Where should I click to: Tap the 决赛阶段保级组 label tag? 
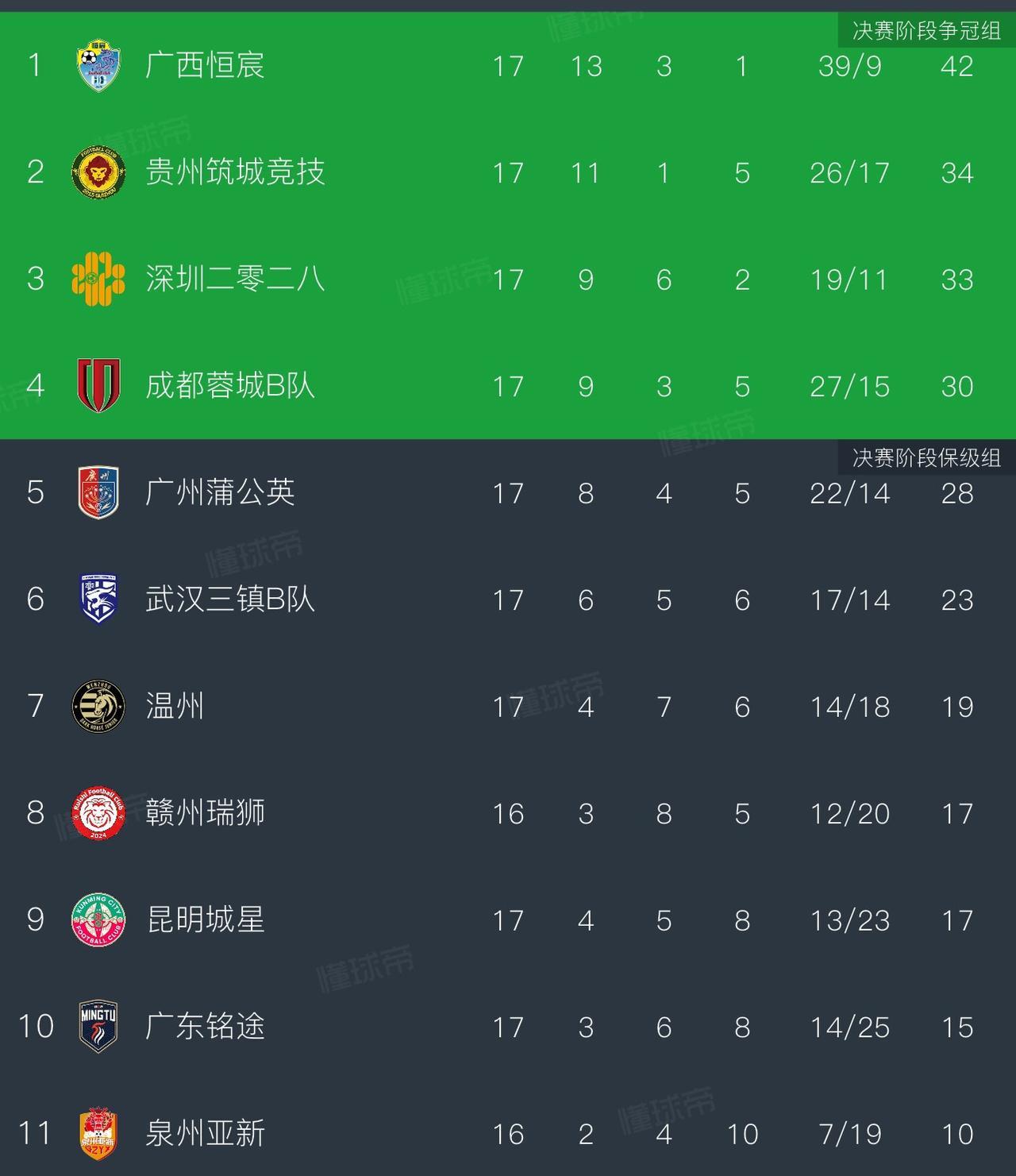click(x=926, y=457)
